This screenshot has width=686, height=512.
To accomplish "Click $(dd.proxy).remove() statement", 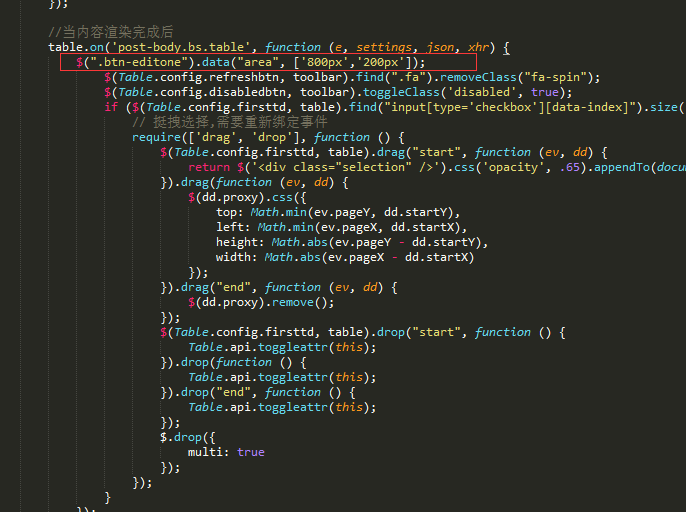I will [x=261, y=302].
